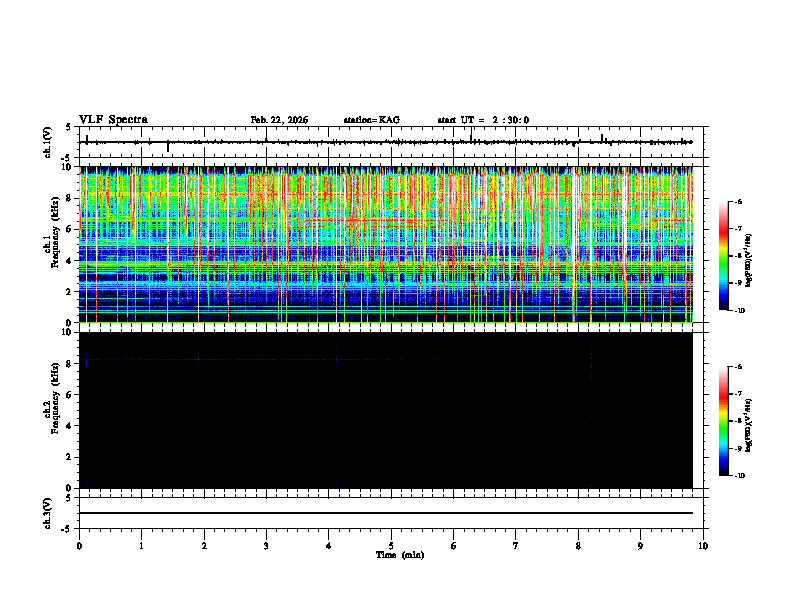Screen dimensions: 792x612
Task: Click time-axis tick label "5" at bottom
Action: [x=391, y=546]
